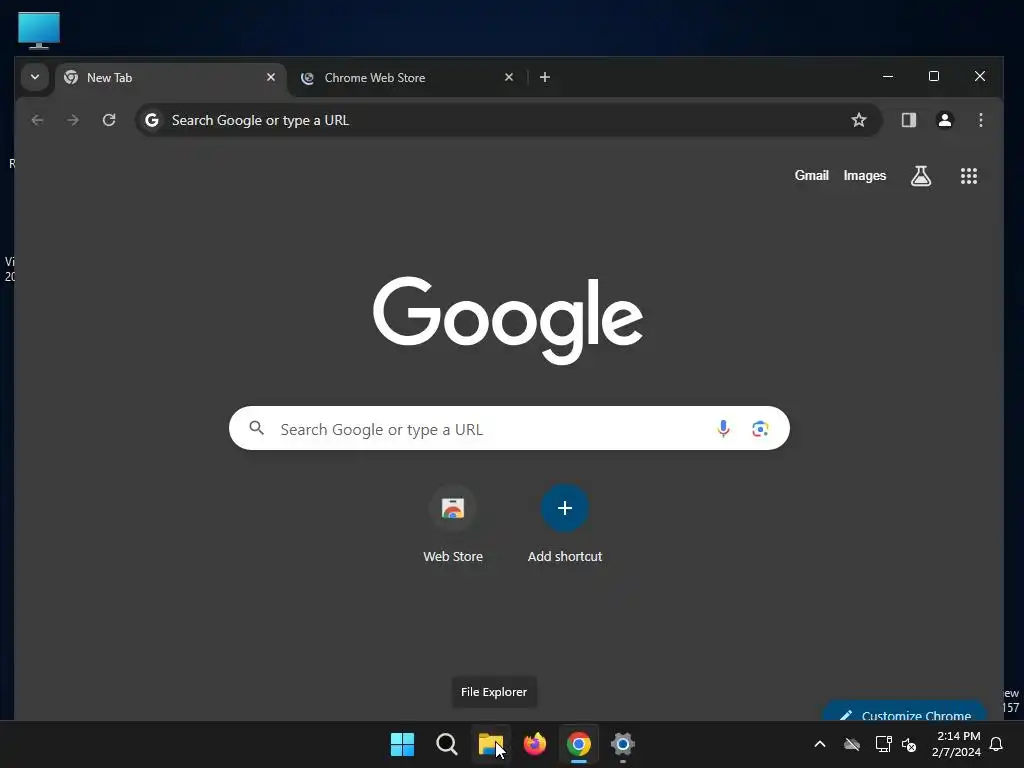
Task: Click the muted volume tray icon
Action: point(909,744)
